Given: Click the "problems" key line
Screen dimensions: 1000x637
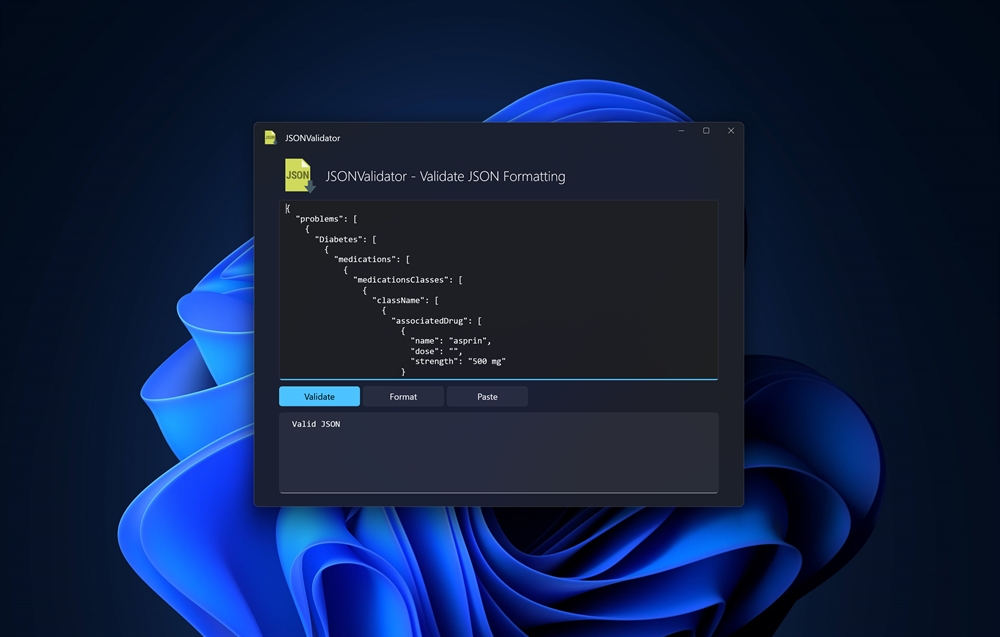Looking at the screenshot, I should tap(327, 219).
